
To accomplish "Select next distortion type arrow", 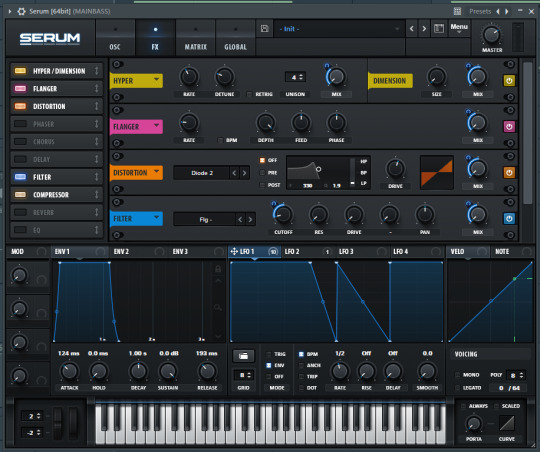I will coord(245,173).
